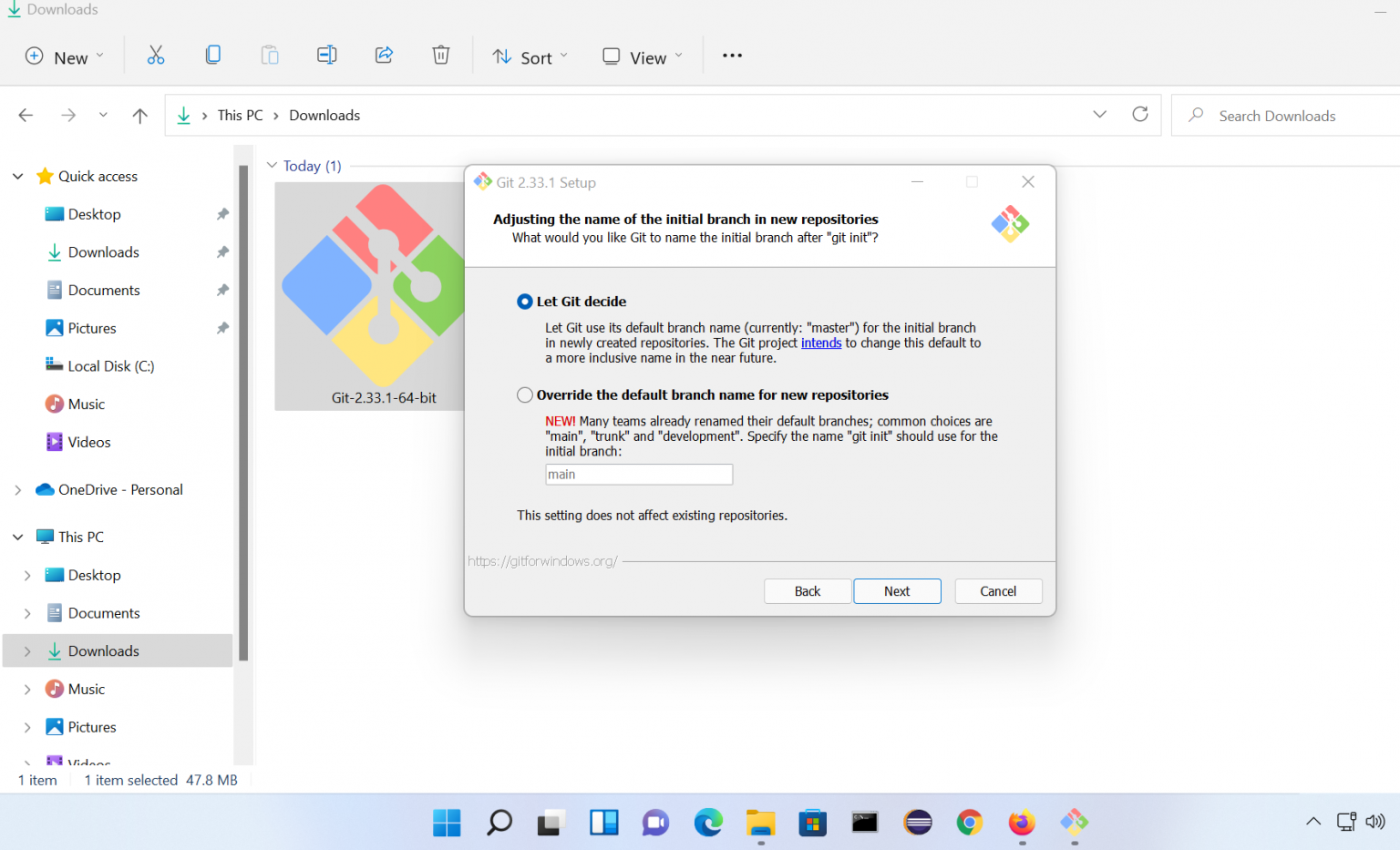The width and height of the screenshot is (1400, 850).
Task: Open the Sort dropdown
Action: 530,56
